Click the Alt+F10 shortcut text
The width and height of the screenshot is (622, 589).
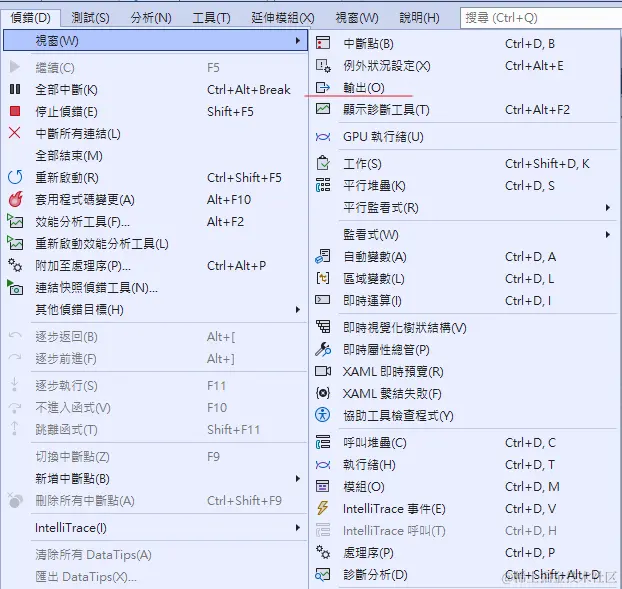229,200
